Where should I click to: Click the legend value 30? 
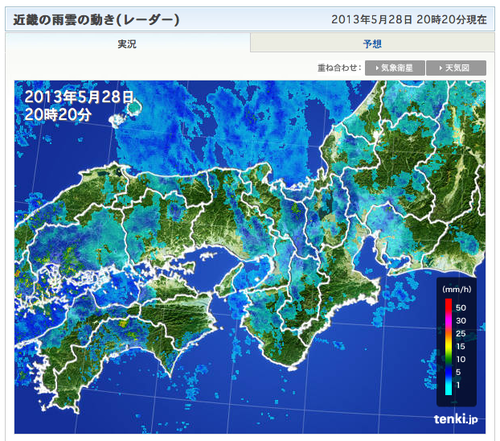(461, 321)
